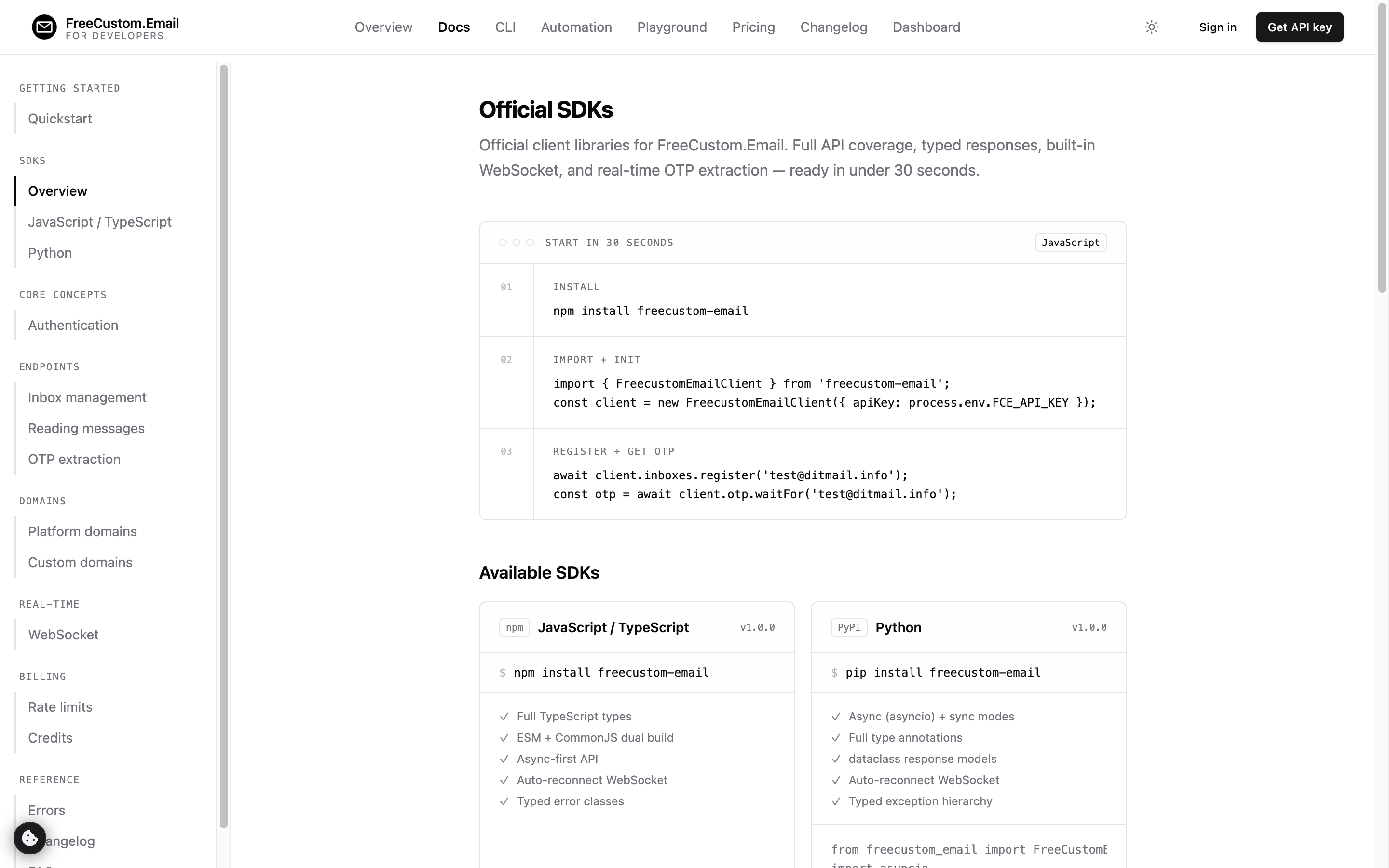Screen dimensions: 1389x868
Task: Click the Get API key button
Action: click(1299, 27)
